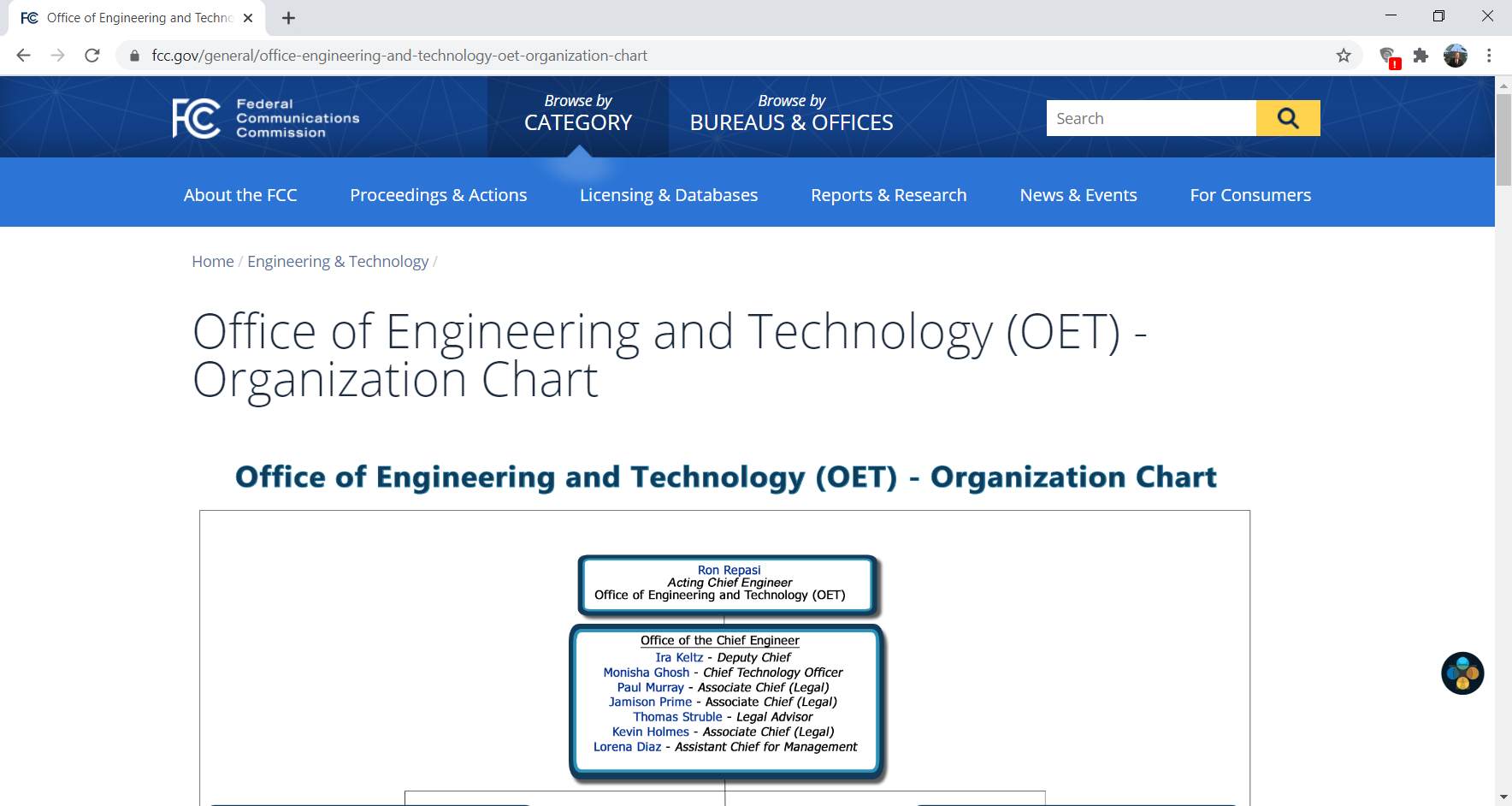Click the floating circular widget icon
Screen dimensions: 1512x806
coord(1462,673)
